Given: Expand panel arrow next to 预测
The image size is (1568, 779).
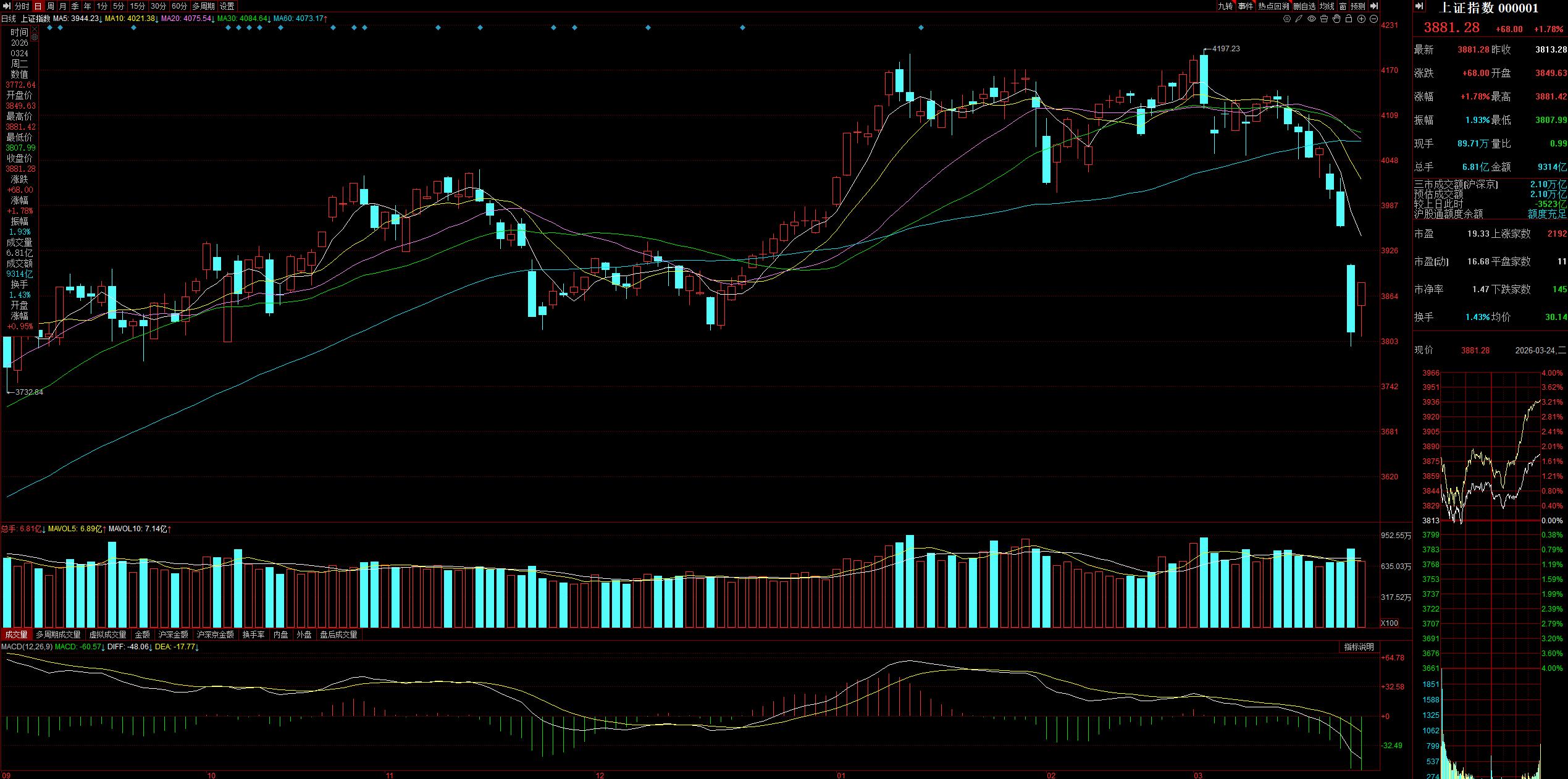Looking at the screenshot, I should click(x=1373, y=6).
